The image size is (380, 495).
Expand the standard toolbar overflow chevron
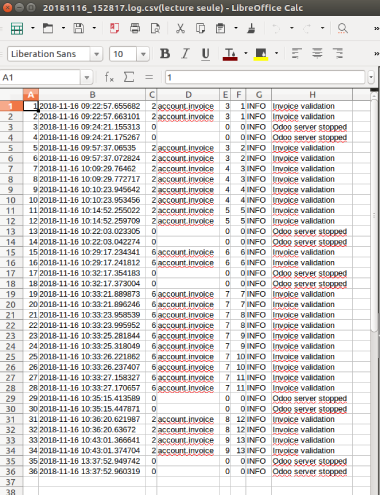[x=376, y=29]
